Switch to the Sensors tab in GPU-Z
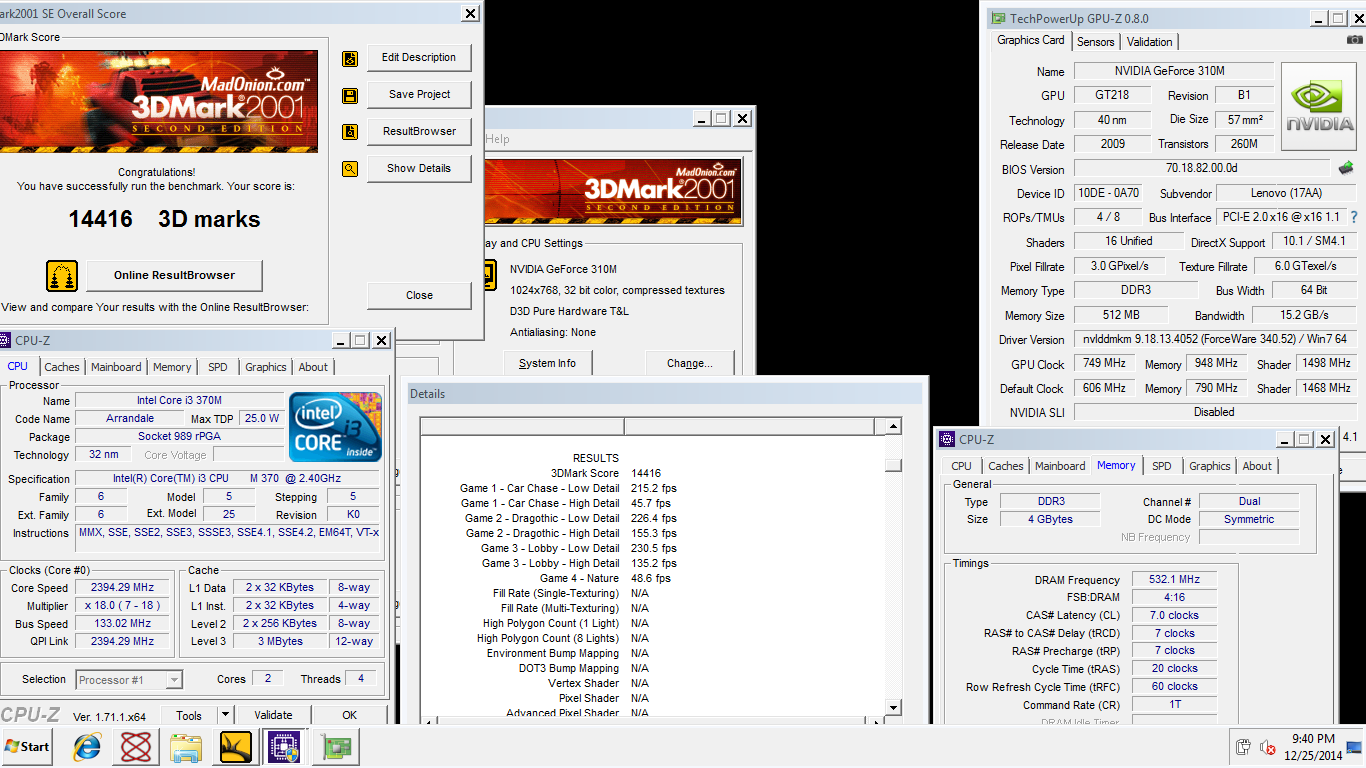Screen dimensions: 1366x768 click(1095, 42)
